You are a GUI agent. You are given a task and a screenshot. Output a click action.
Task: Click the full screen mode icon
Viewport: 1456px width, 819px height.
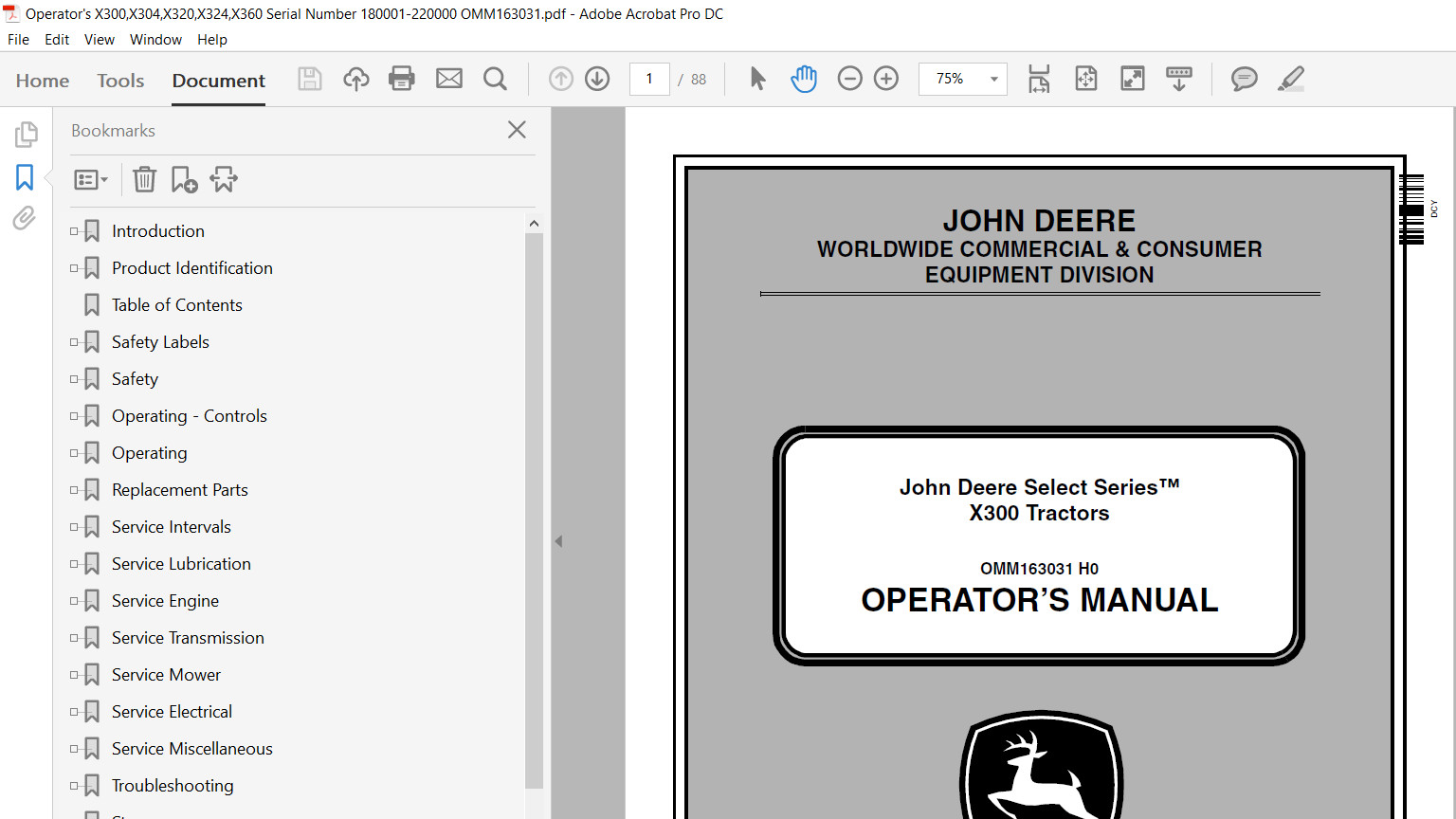pos(1133,79)
